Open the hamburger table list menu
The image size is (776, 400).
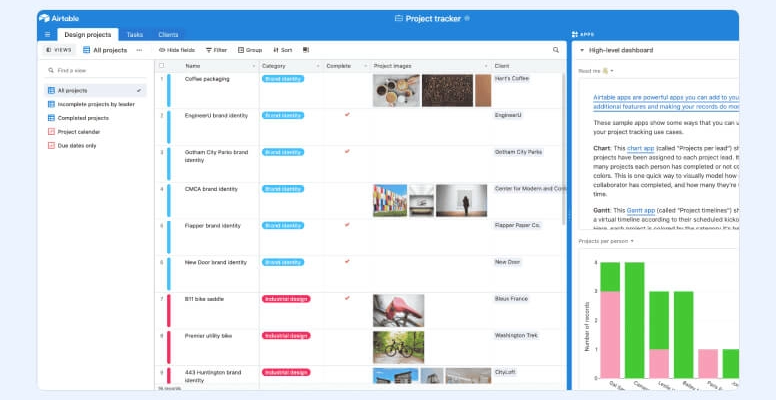coord(46,34)
